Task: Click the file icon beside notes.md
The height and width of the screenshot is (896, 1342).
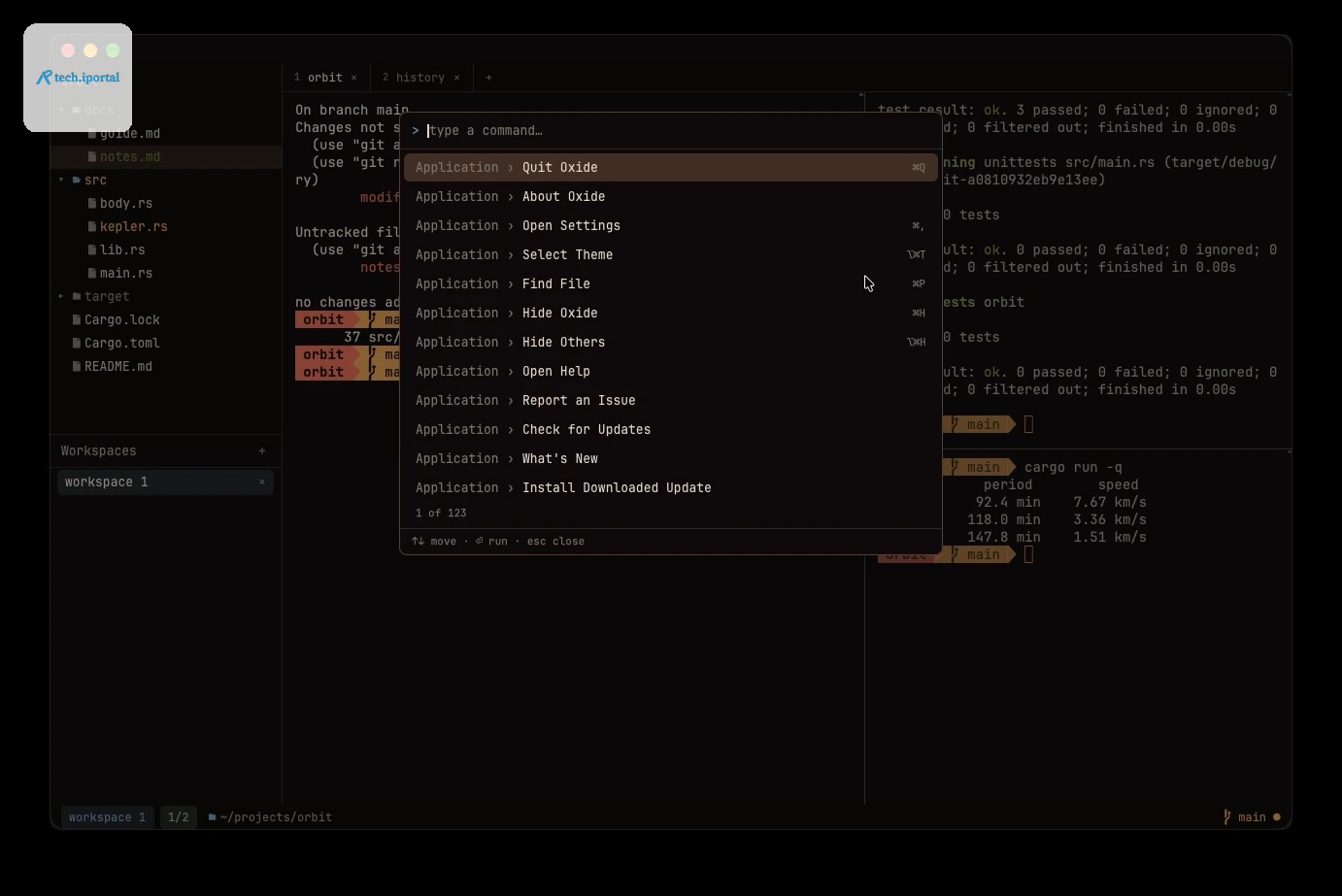Action: [x=92, y=157]
